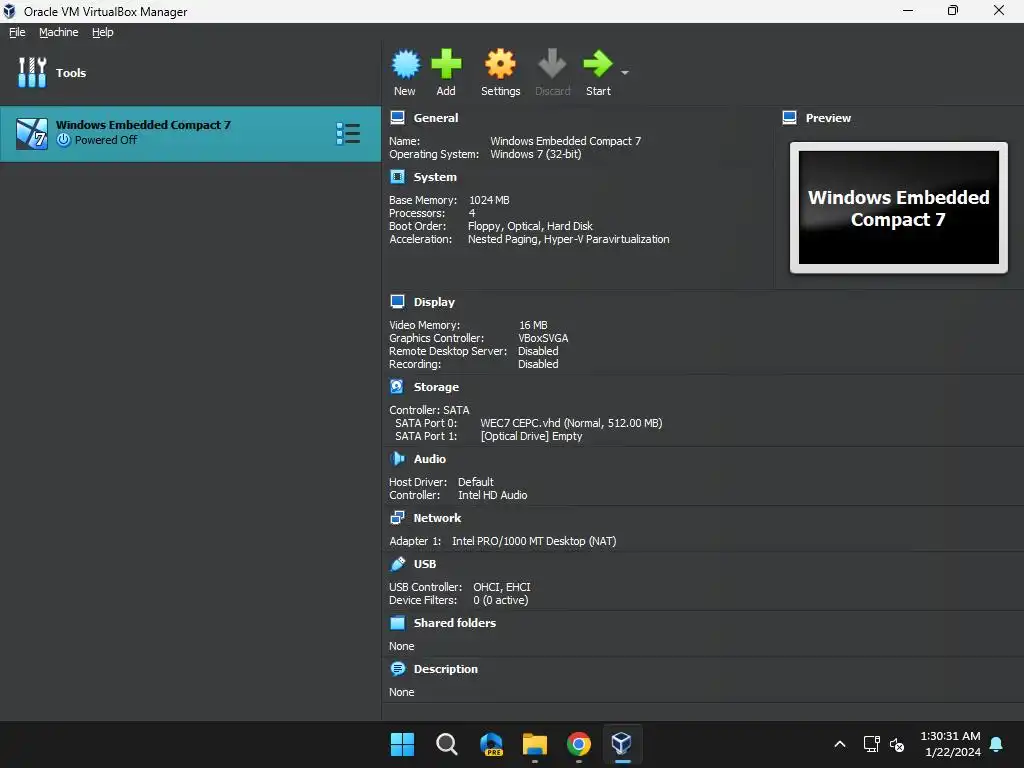Viewport: 1024px width, 768px height.
Task: Click the Windows 7 (32-bit) operating system value
Action: point(536,154)
